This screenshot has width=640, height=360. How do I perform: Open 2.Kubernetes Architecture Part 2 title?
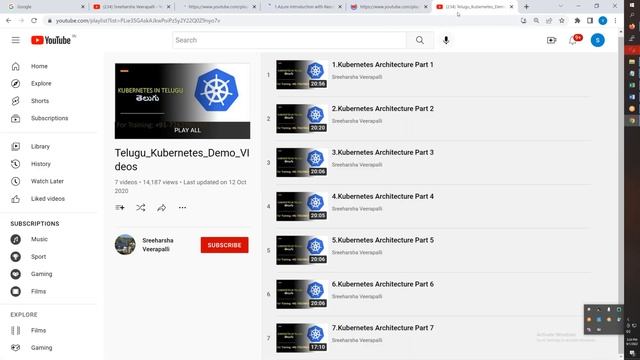click(x=382, y=109)
